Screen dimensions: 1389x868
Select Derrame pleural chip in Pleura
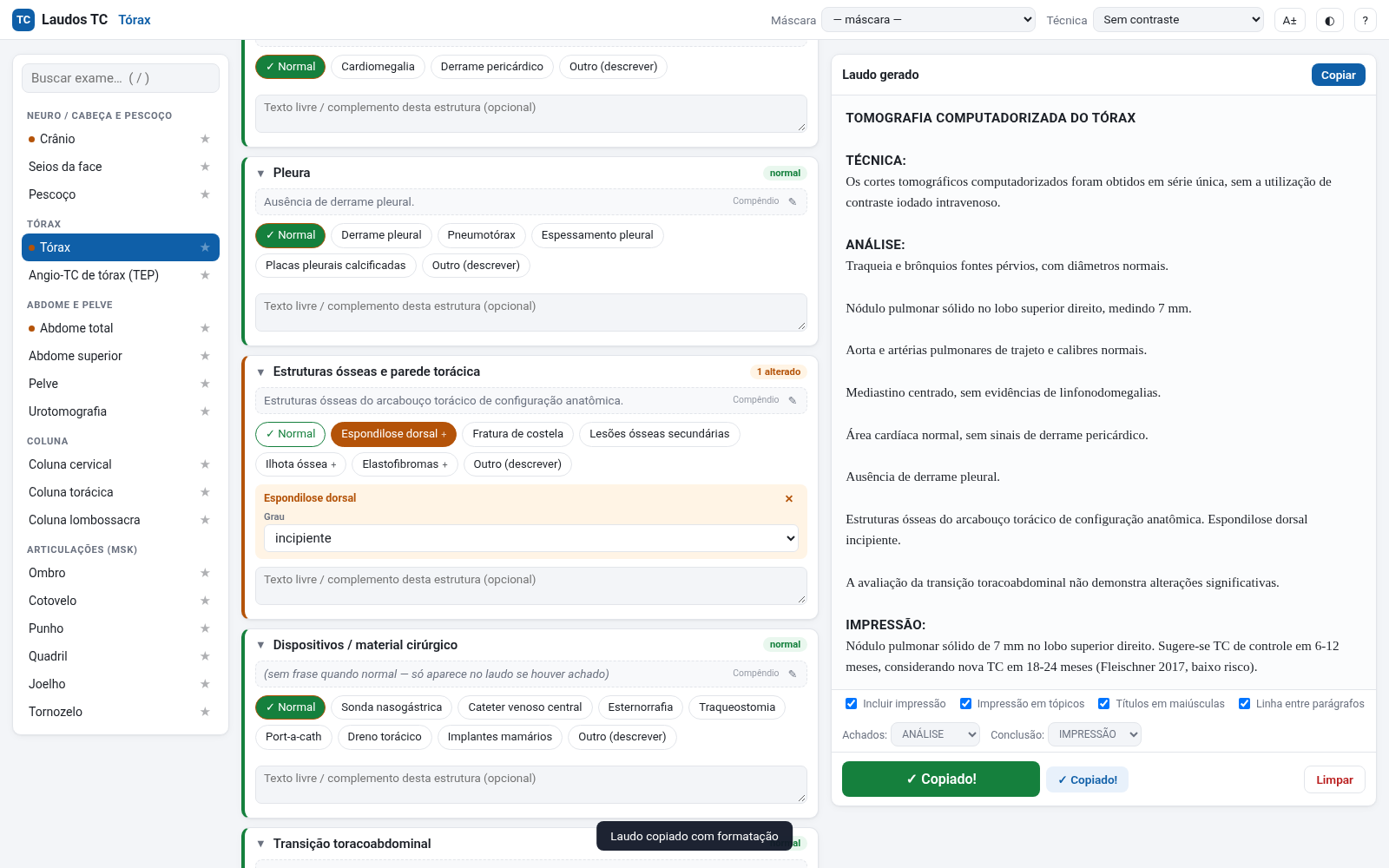pos(381,235)
